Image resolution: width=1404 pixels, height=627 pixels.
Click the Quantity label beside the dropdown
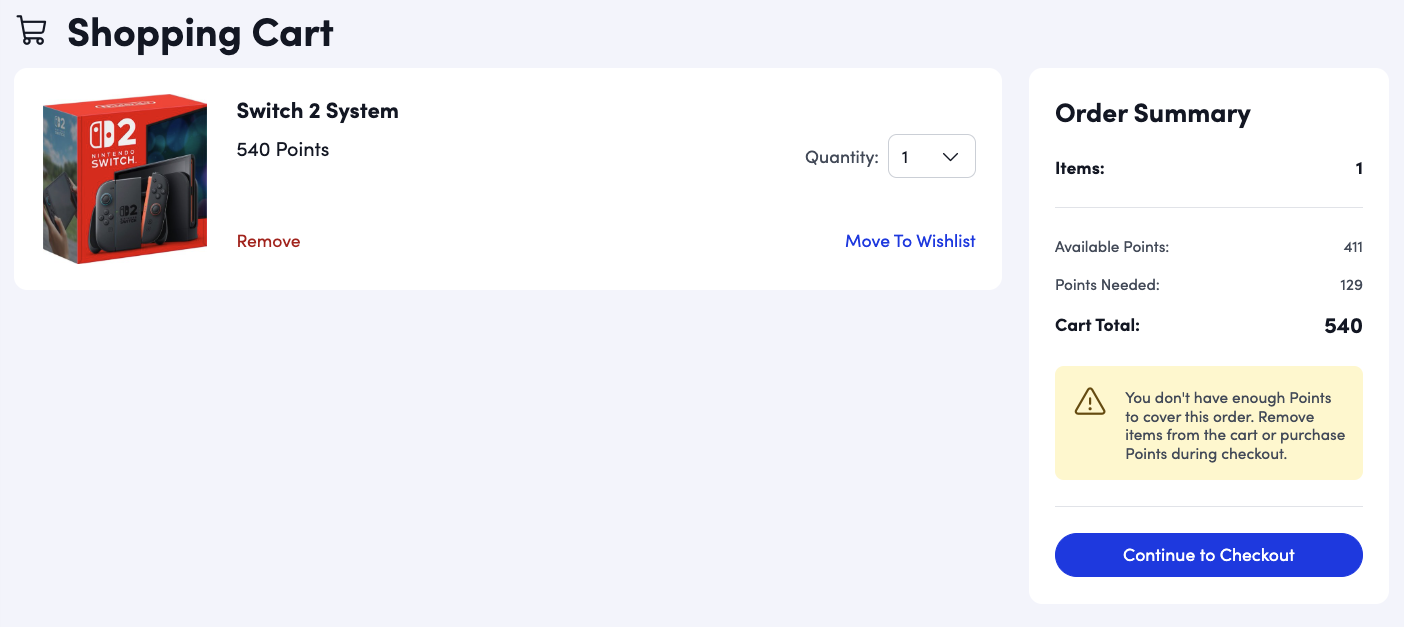click(x=842, y=157)
